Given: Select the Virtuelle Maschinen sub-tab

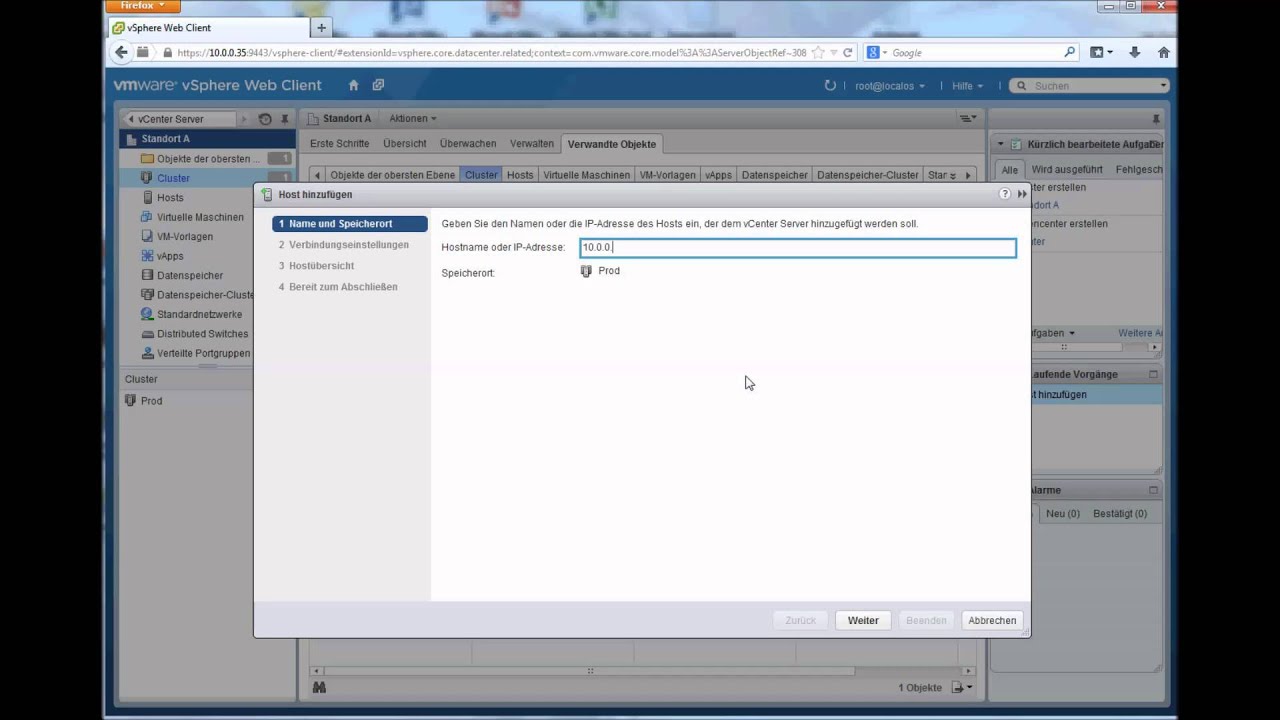Looking at the screenshot, I should (x=587, y=175).
